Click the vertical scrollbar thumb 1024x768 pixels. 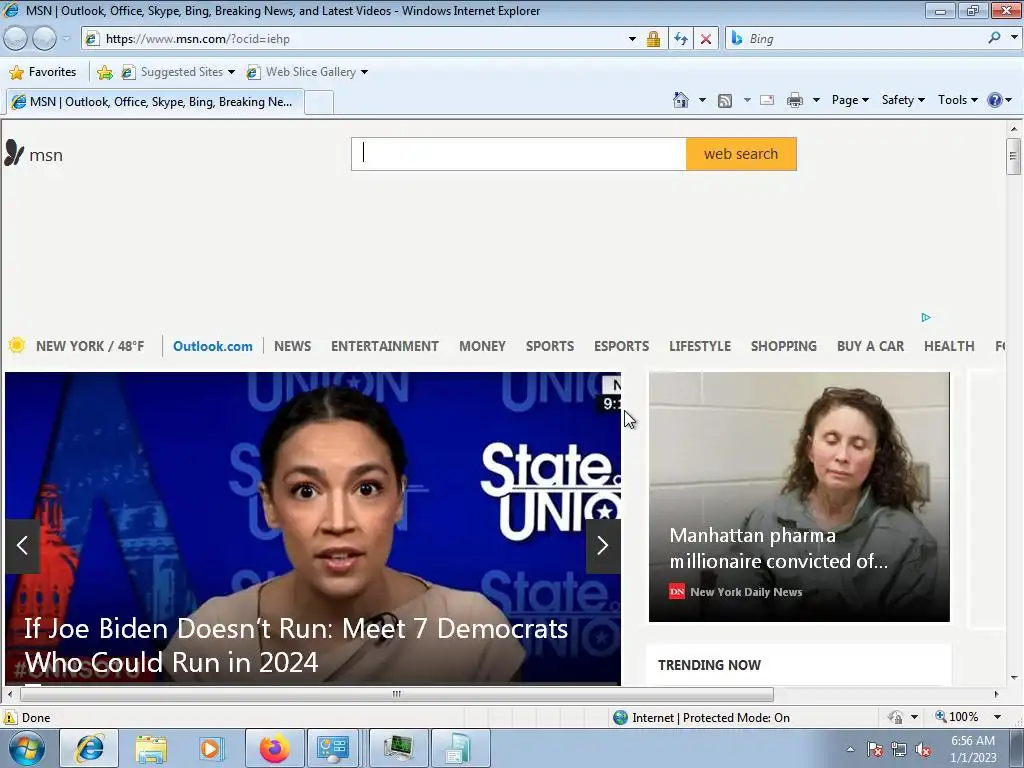[x=1014, y=156]
